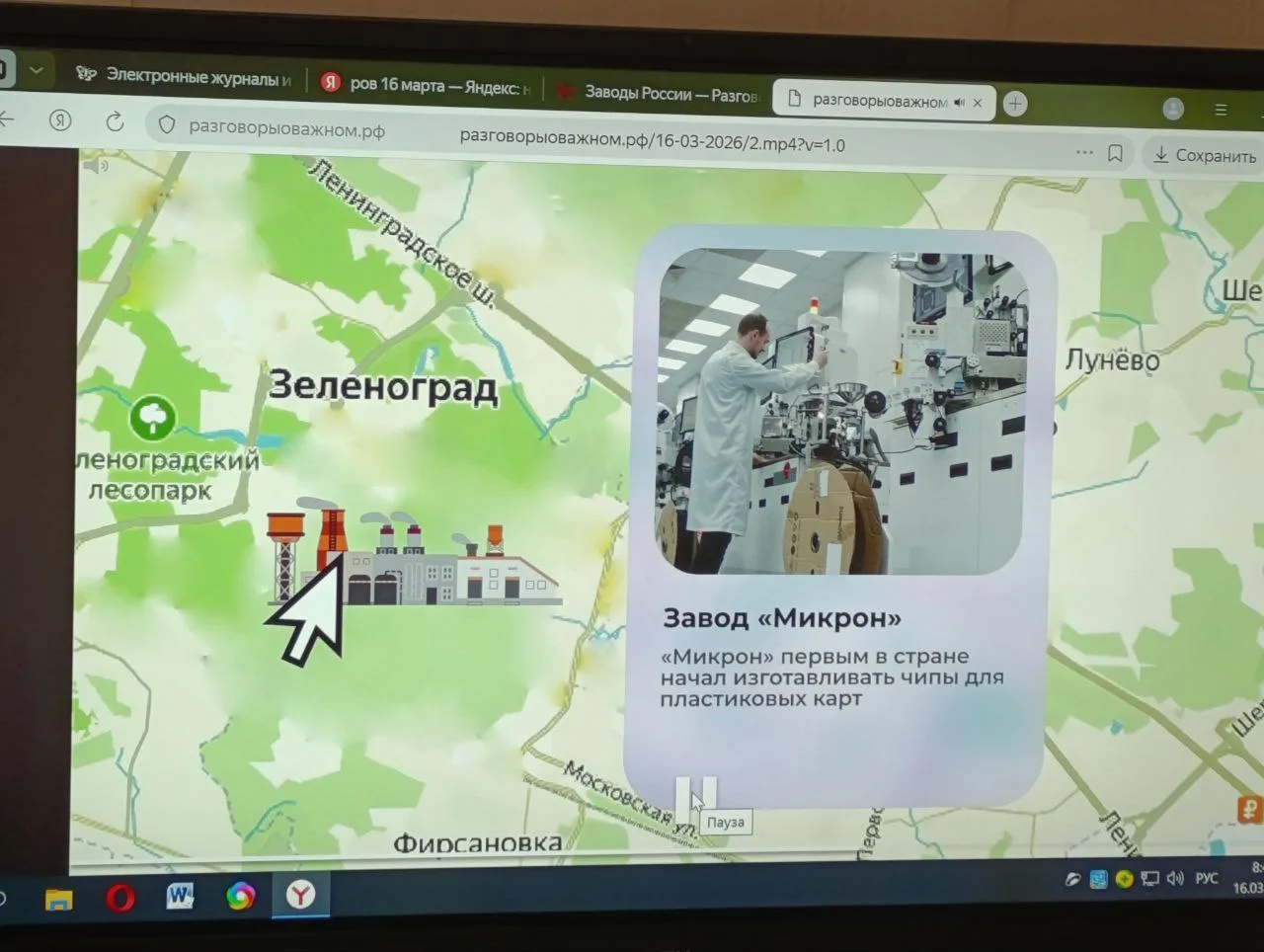Click the orange ruble widget icon

[x=1250, y=810]
